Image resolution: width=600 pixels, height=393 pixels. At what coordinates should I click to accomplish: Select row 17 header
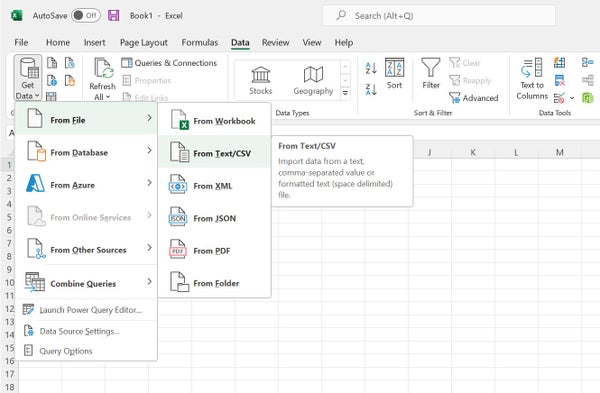click(9, 373)
